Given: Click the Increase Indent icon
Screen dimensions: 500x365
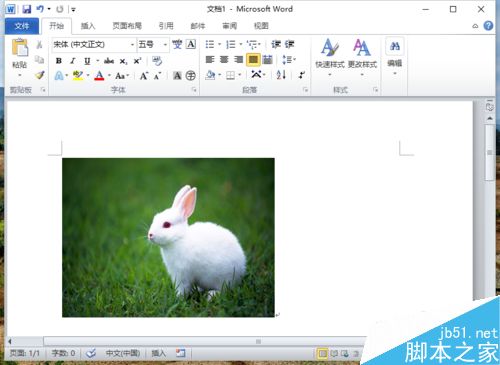Looking at the screenshot, I should click(x=289, y=44).
